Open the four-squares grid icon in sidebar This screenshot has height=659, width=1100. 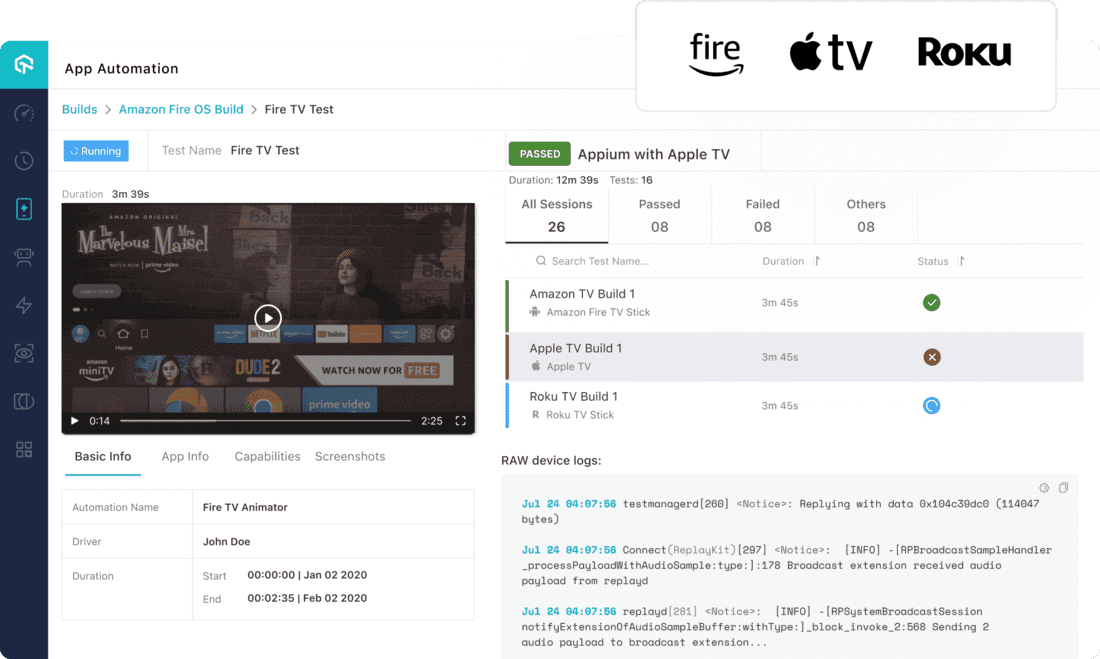click(x=24, y=449)
